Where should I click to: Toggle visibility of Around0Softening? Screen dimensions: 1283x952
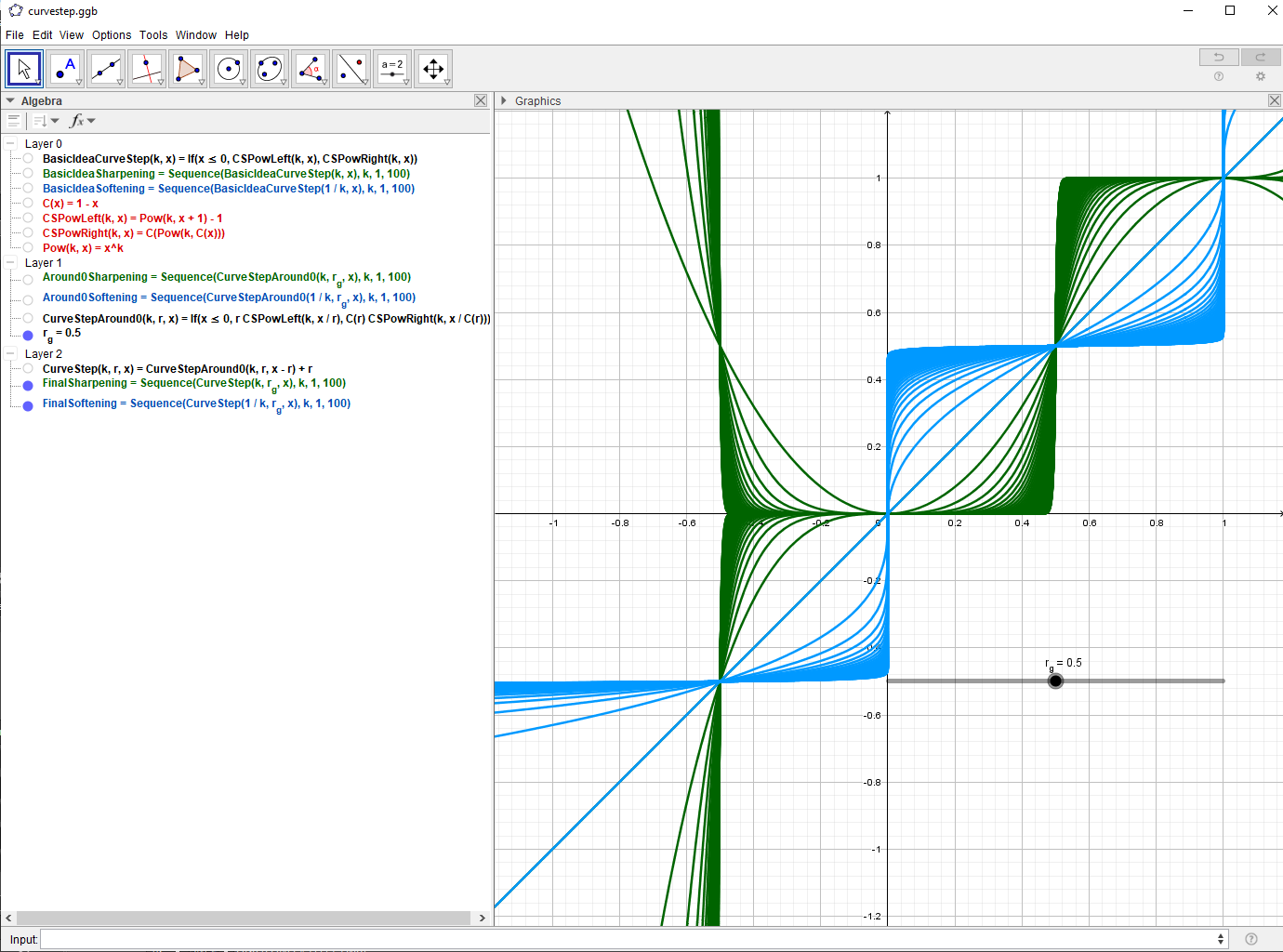click(28, 299)
